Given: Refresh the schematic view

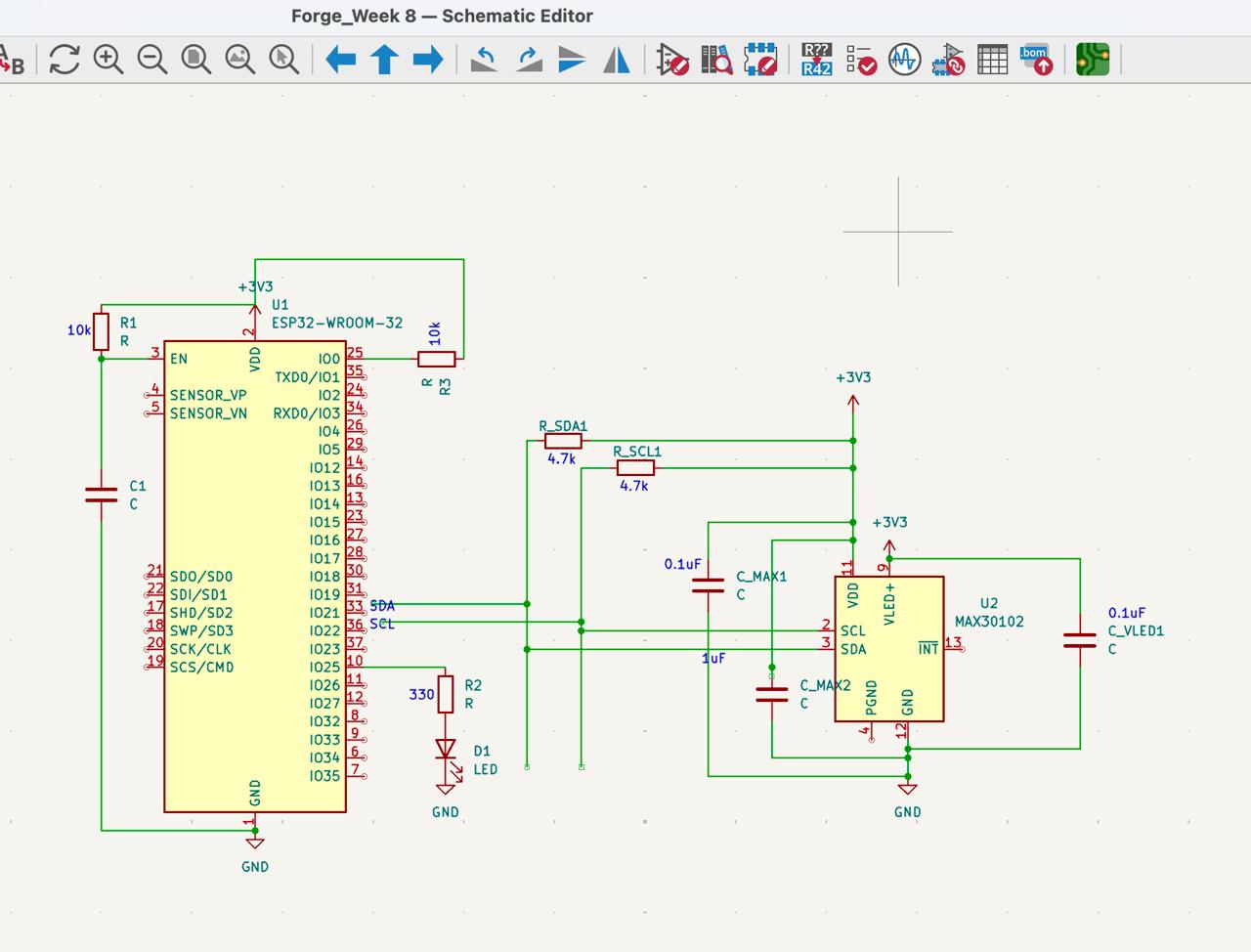Looking at the screenshot, I should (64, 60).
